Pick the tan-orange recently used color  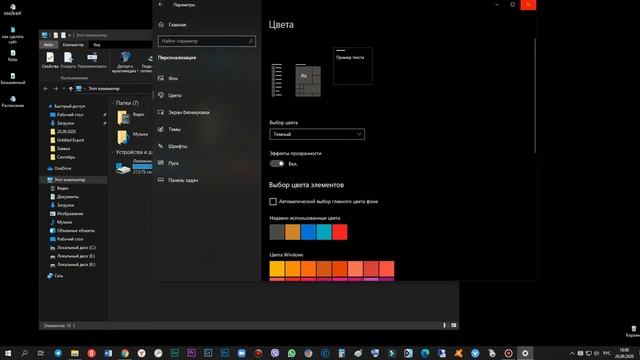pyautogui.click(x=293, y=232)
